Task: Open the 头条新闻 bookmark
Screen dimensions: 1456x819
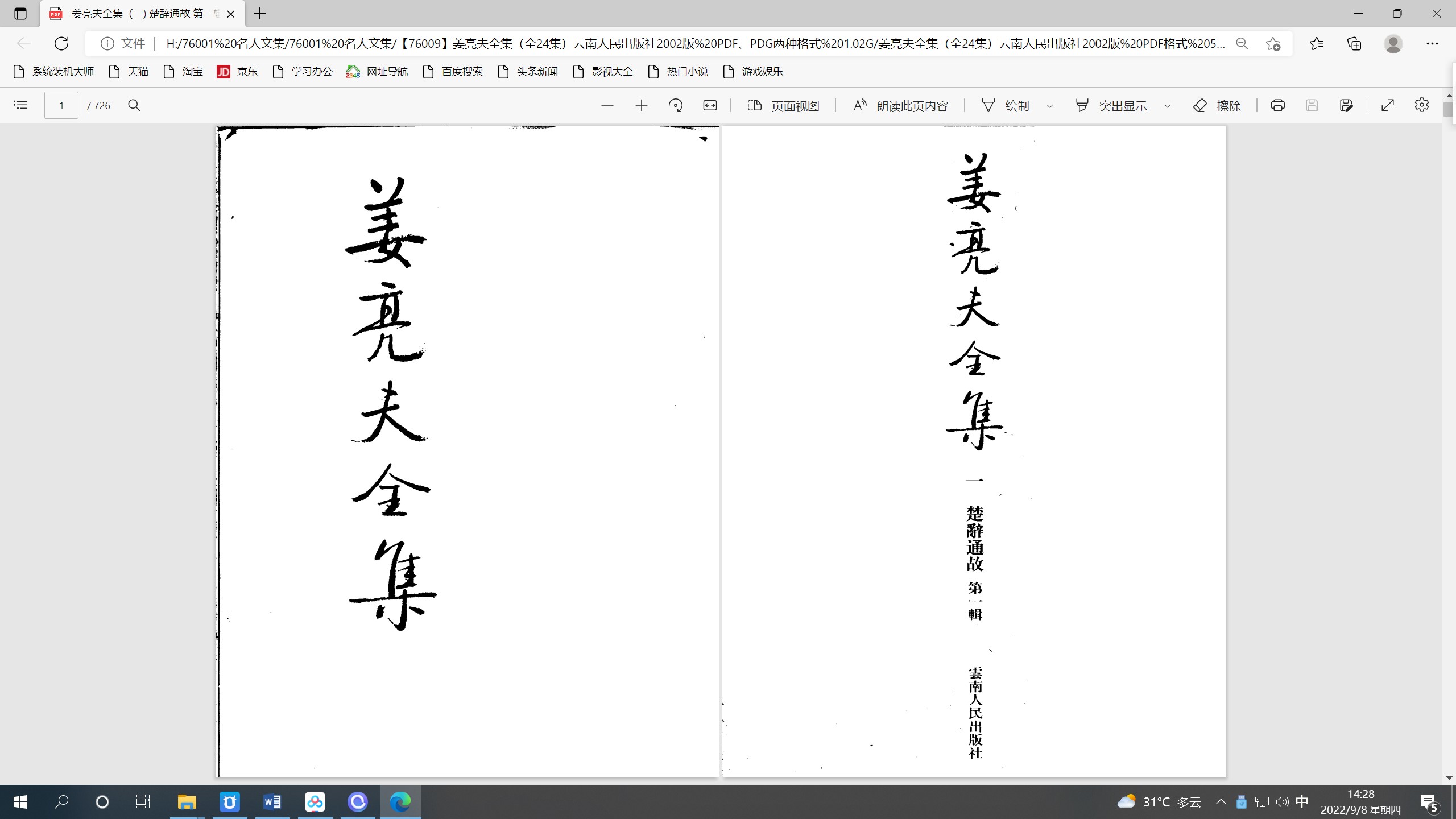Action: tap(528, 72)
